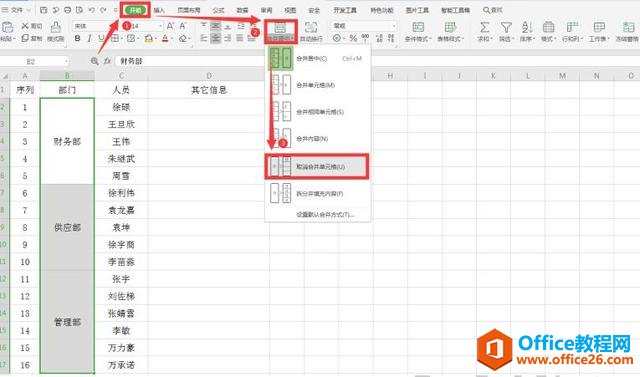The image size is (640, 377).
Task: Toggle Bold formatting
Action: [x=78, y=38]
